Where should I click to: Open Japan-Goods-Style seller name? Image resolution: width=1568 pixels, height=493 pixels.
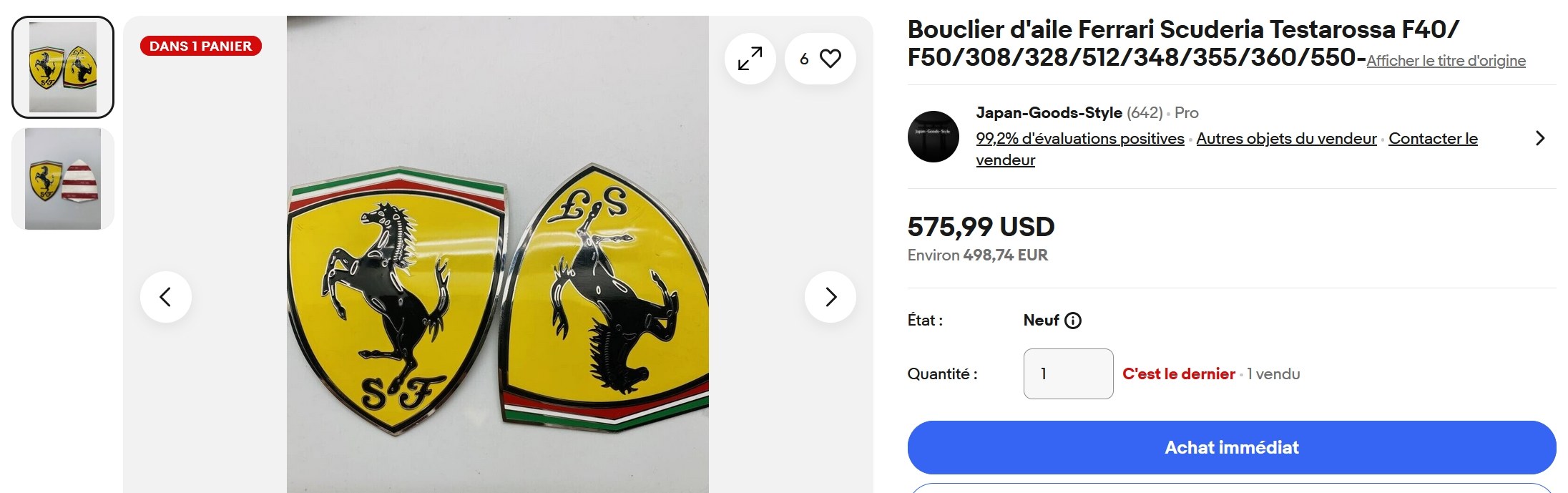1049,113
